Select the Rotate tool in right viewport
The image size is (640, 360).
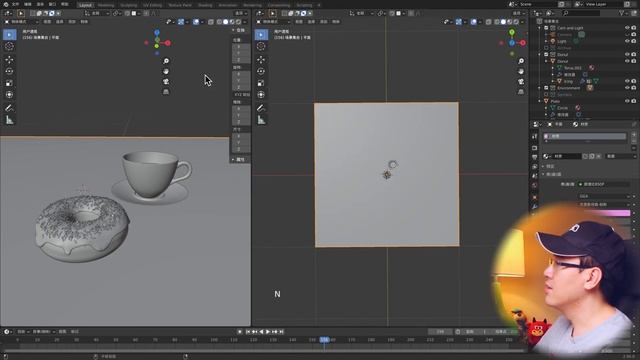(x=261, y=71)
